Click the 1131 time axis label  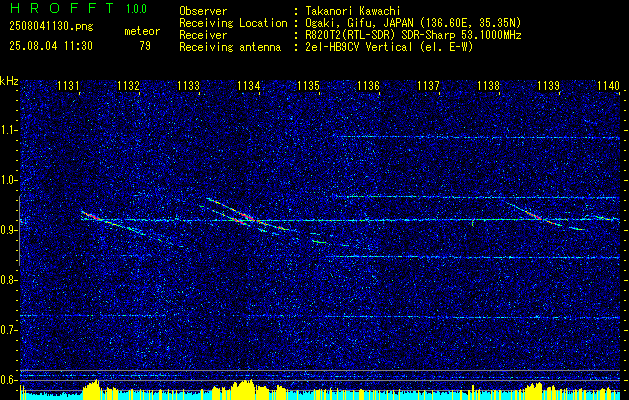click(x=68, y=85)
